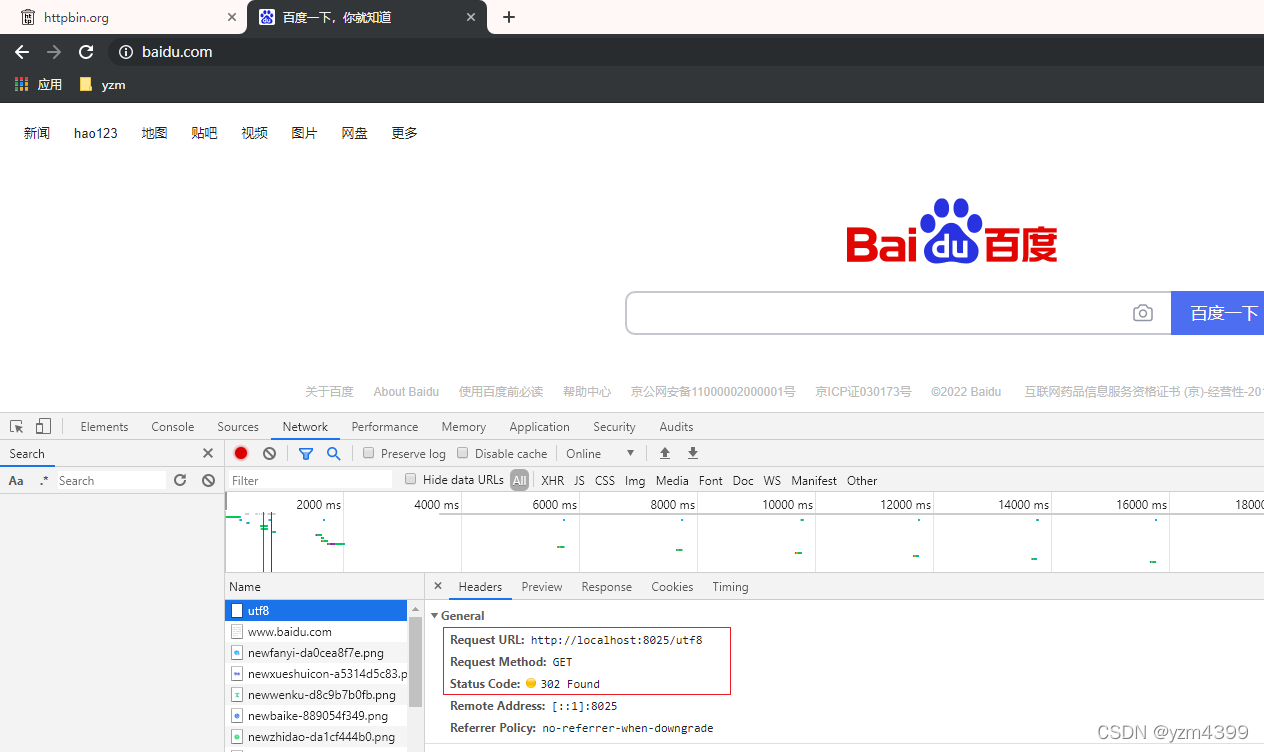The image size is (1264, 752).
Task: Switch to the Sources panel
Action: (238, 427)
